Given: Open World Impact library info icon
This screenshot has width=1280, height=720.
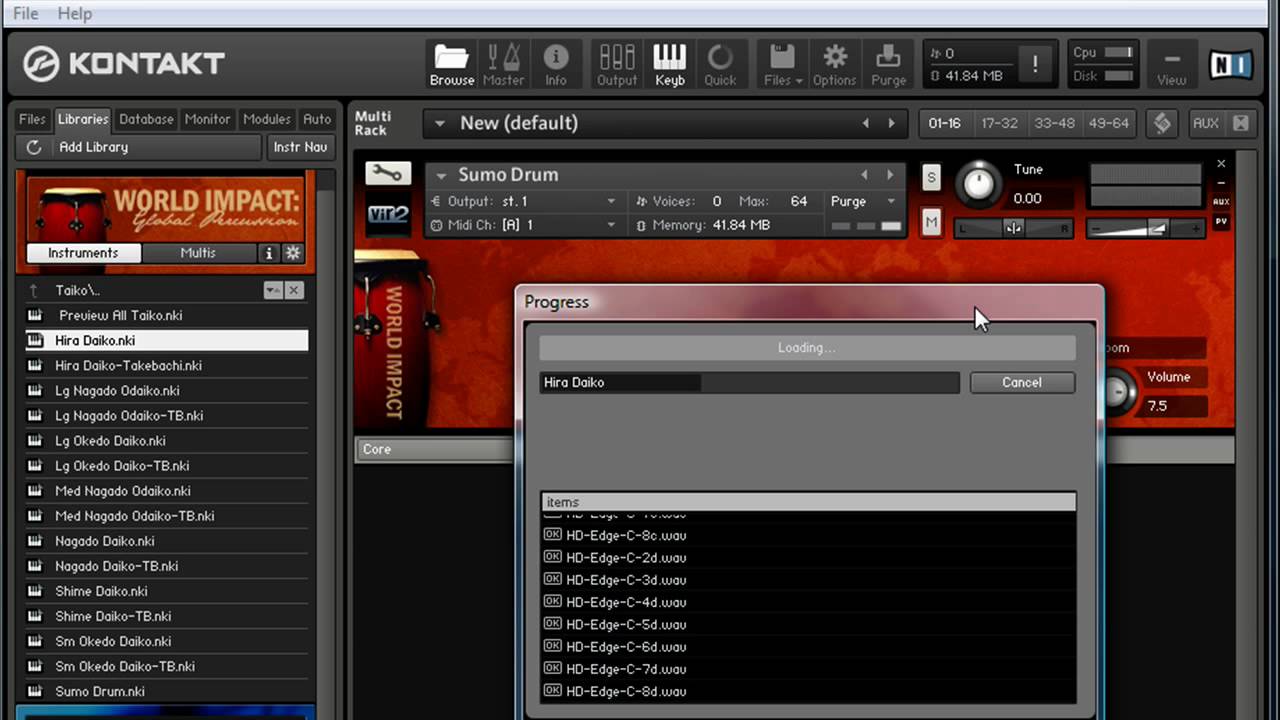Looking at the screenshot, I should [x=268, y=253].
